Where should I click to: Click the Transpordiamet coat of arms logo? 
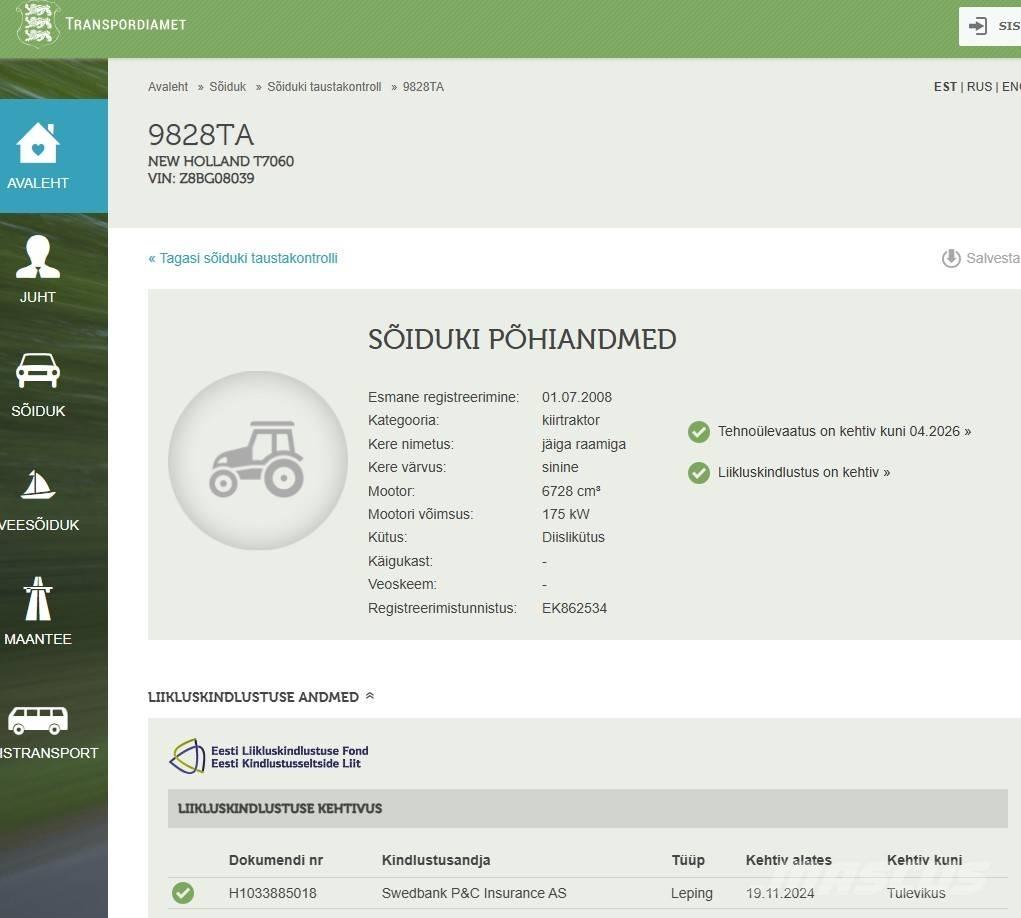coord(38,23)
